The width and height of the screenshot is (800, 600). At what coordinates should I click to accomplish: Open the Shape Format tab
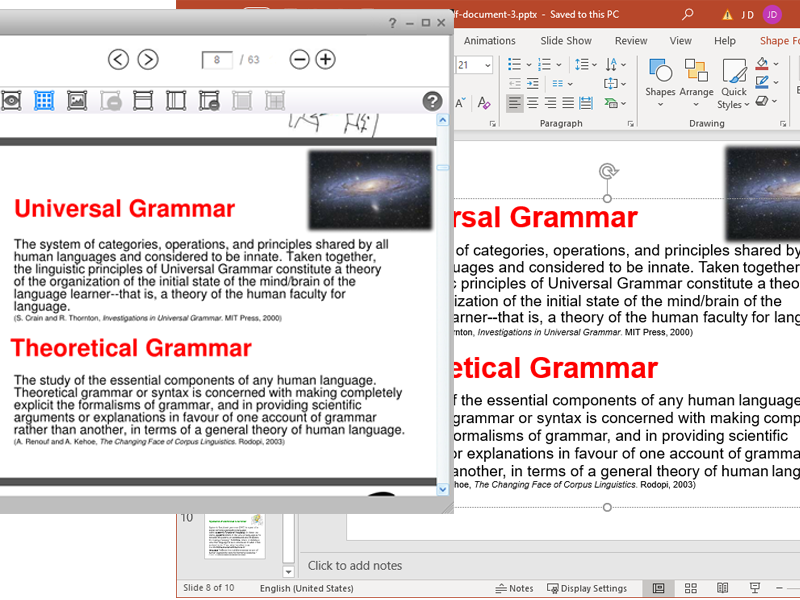(x=780, y=41)
